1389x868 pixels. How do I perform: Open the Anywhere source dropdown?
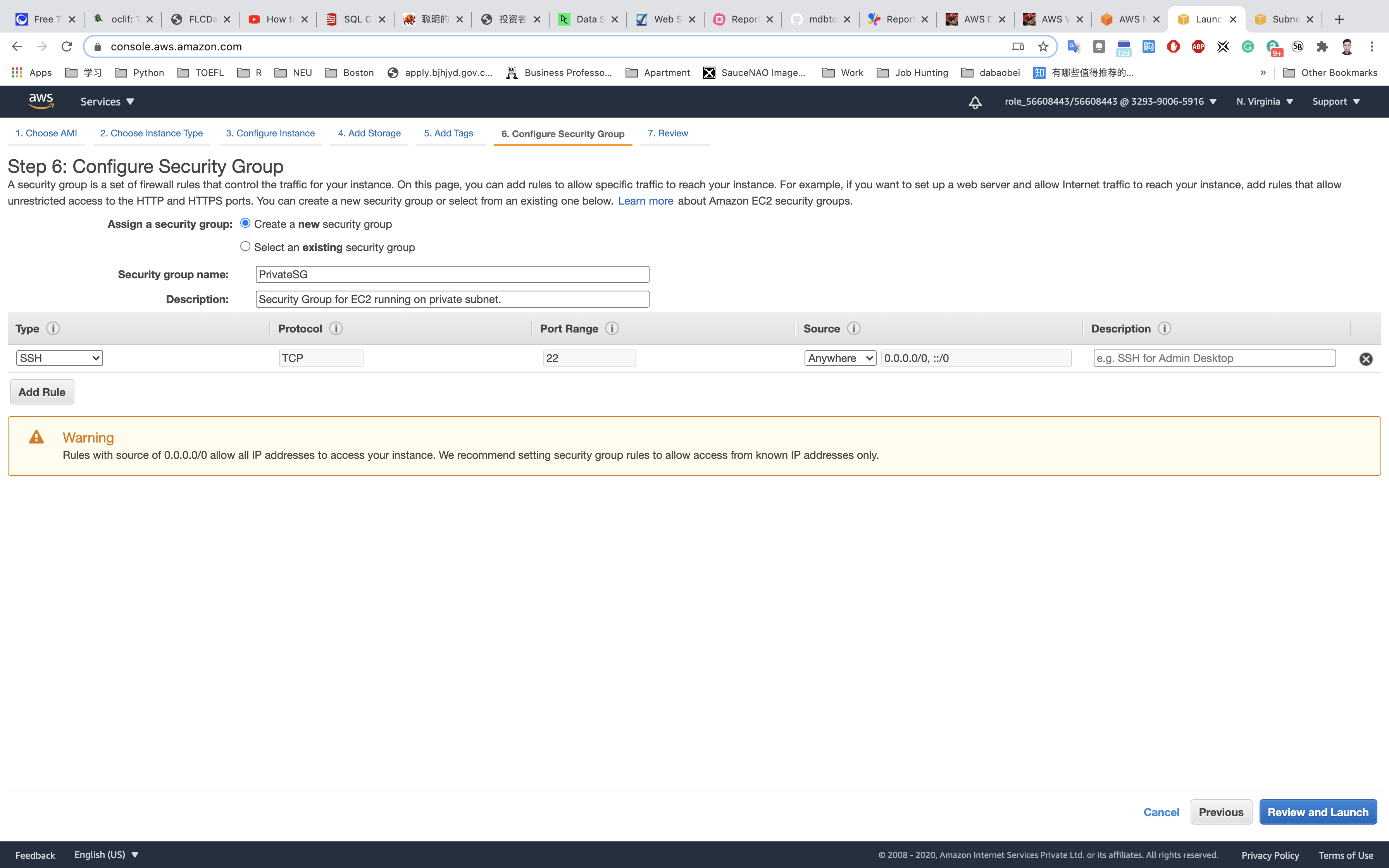point(840,358)
